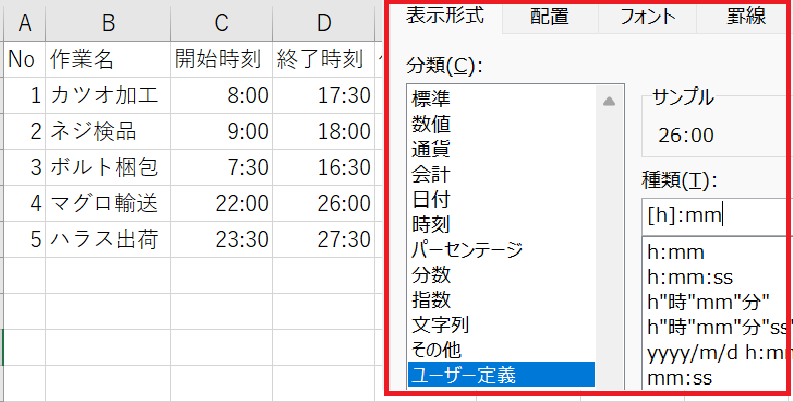Choose 文字列 in category list
793x402 pixels.
click(x=440, y=324)
